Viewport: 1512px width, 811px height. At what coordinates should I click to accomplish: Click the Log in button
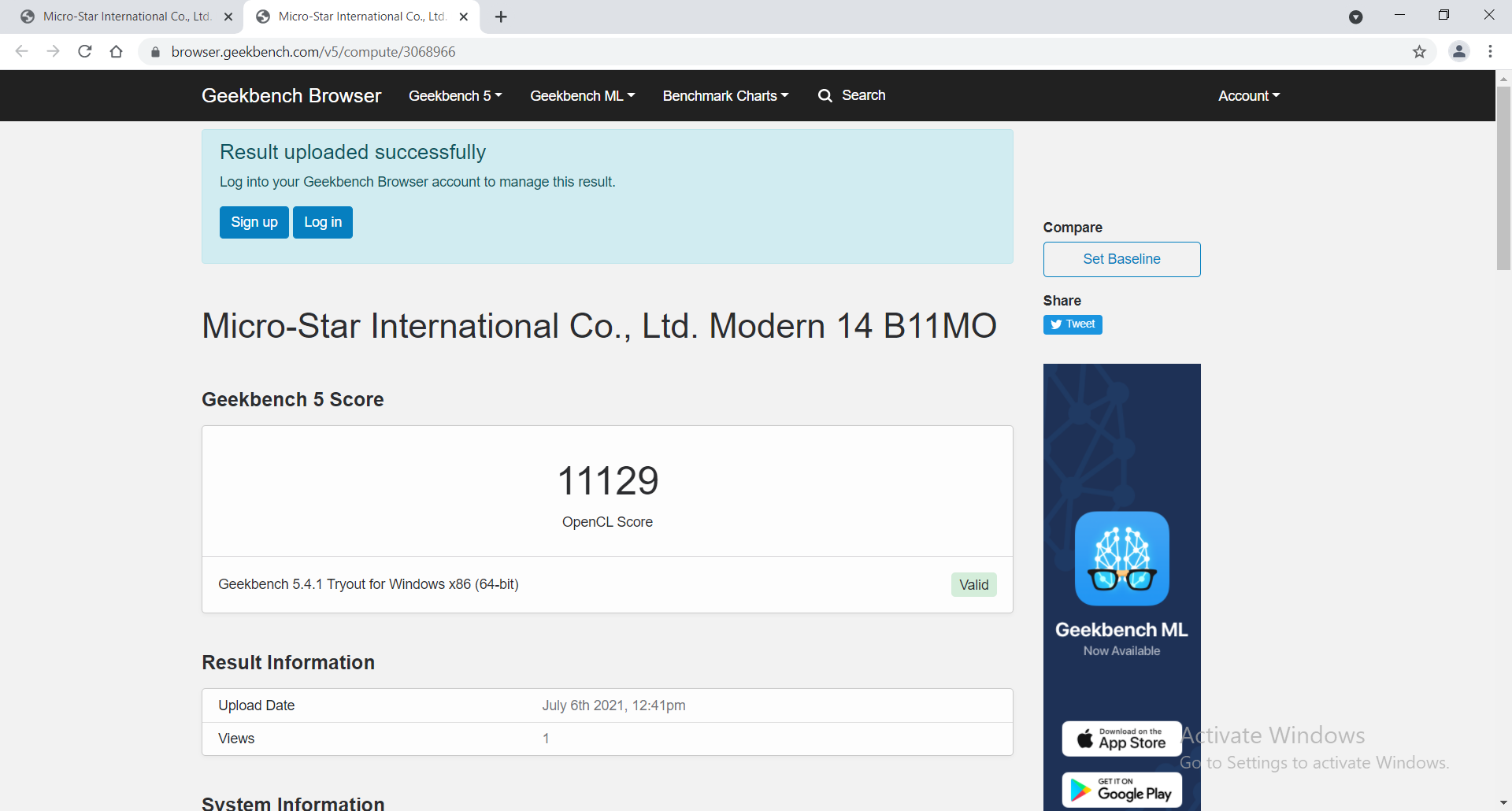(323, 222)
